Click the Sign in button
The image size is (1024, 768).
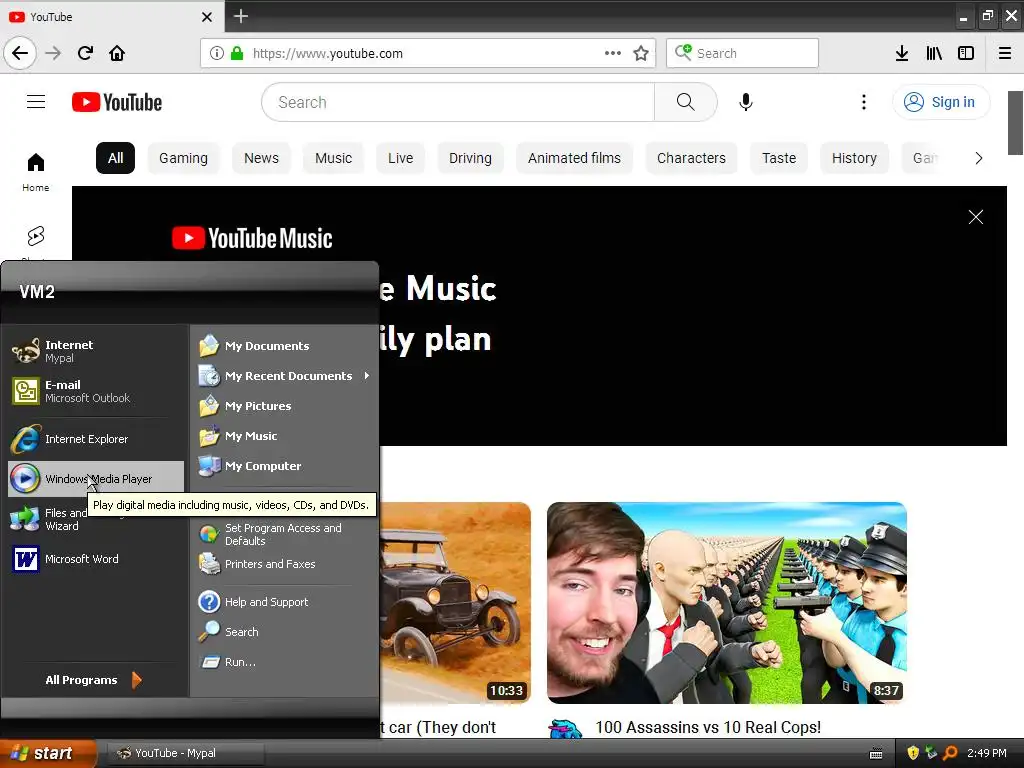pyautogui.click(x=941, y=102)
